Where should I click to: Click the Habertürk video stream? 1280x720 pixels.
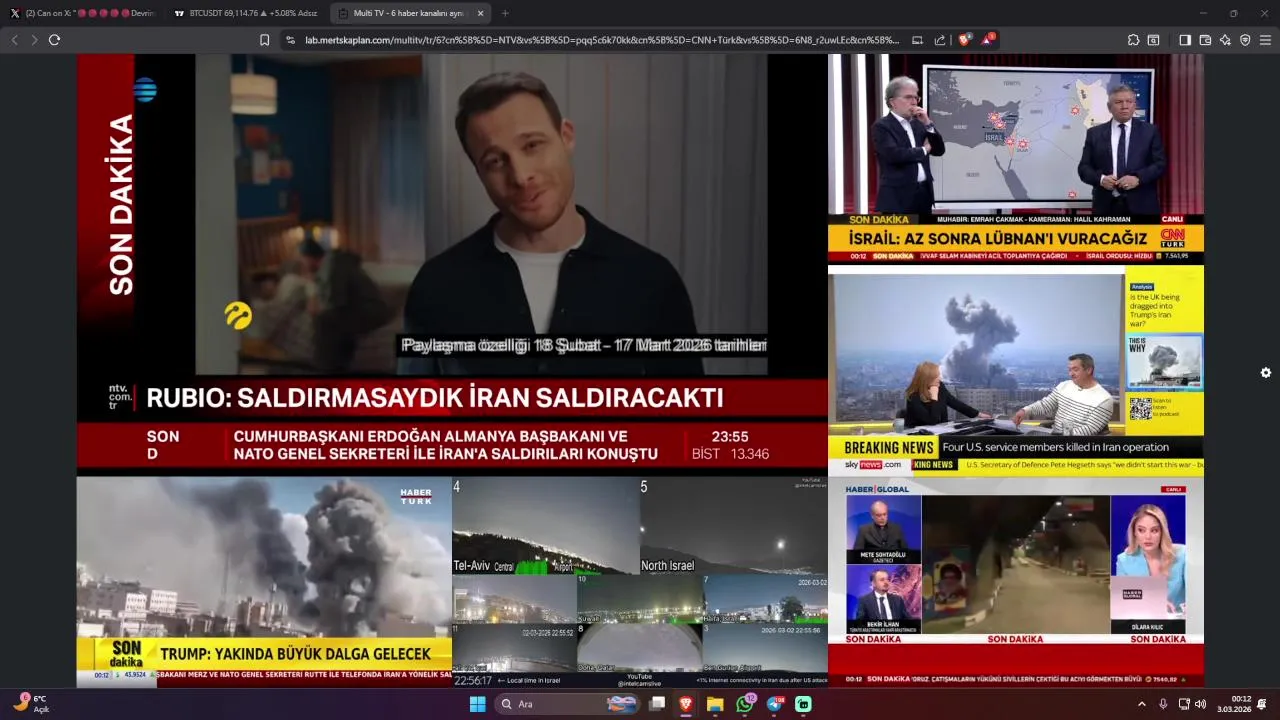point(264,582)
